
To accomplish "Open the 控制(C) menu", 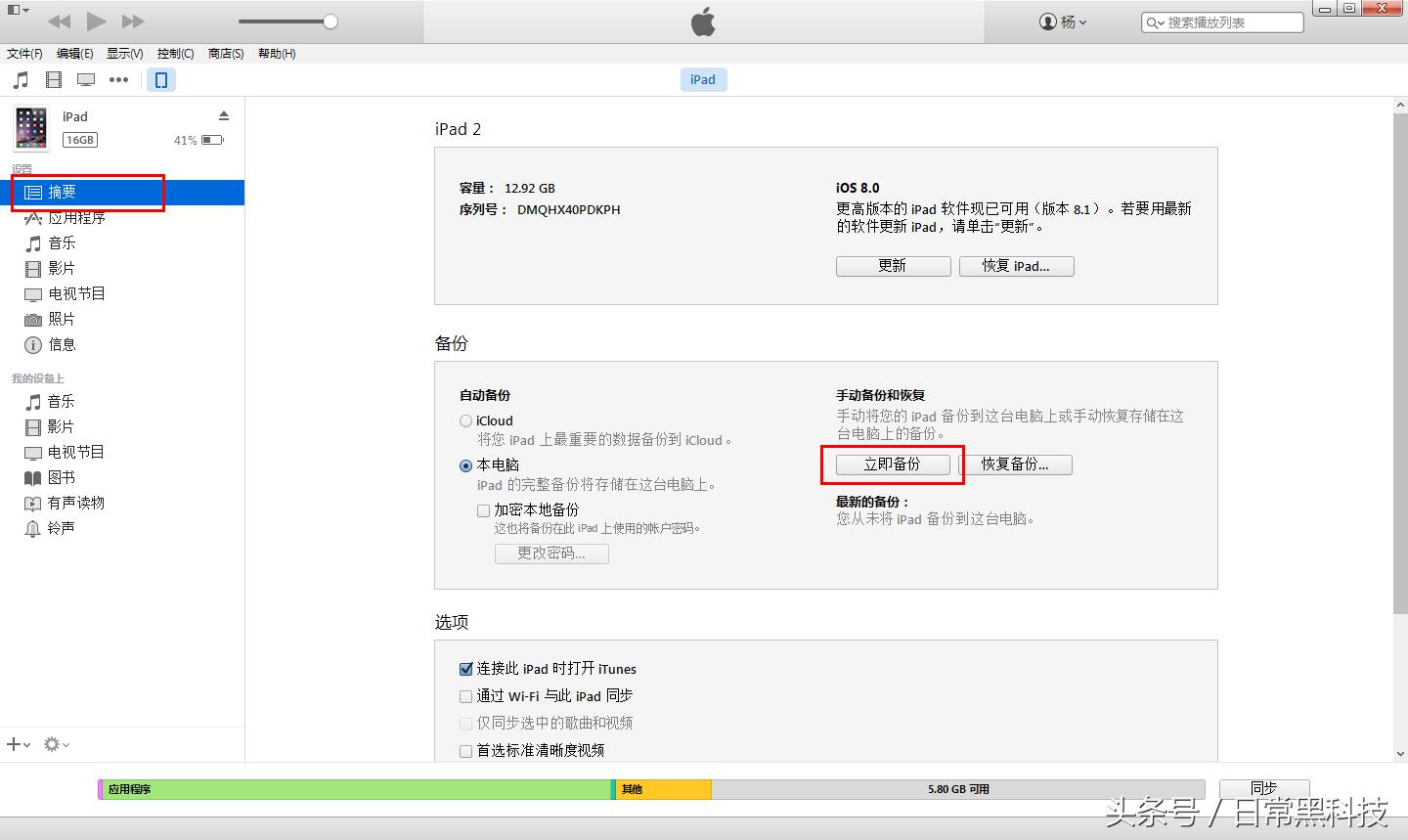I will click(x=176, y=54).
